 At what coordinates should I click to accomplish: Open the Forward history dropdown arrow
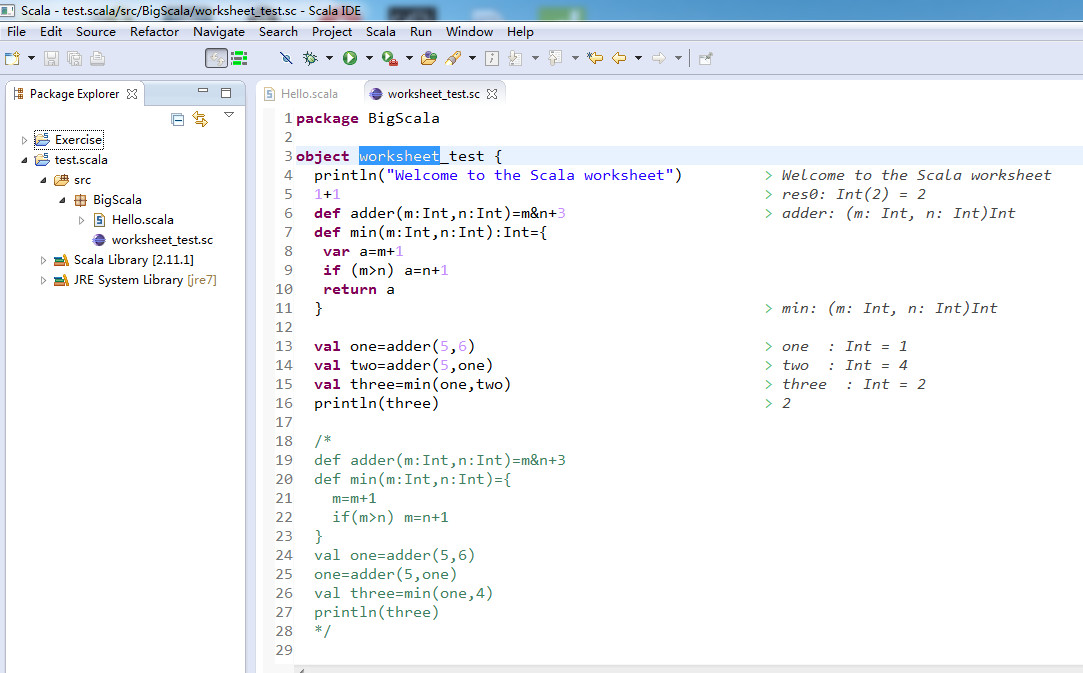[678, 59]
